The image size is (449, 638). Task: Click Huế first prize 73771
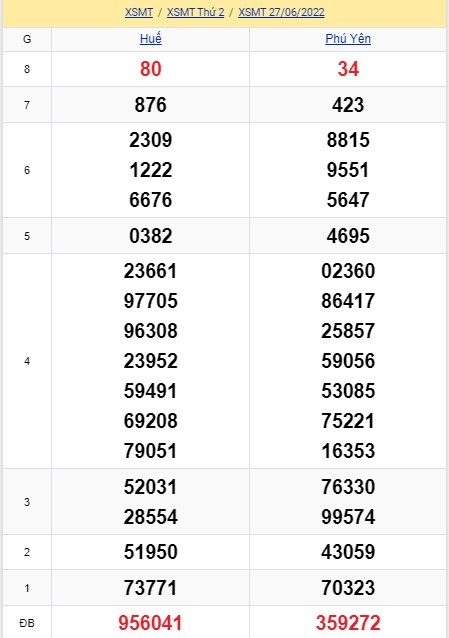(x=151, y=588)
